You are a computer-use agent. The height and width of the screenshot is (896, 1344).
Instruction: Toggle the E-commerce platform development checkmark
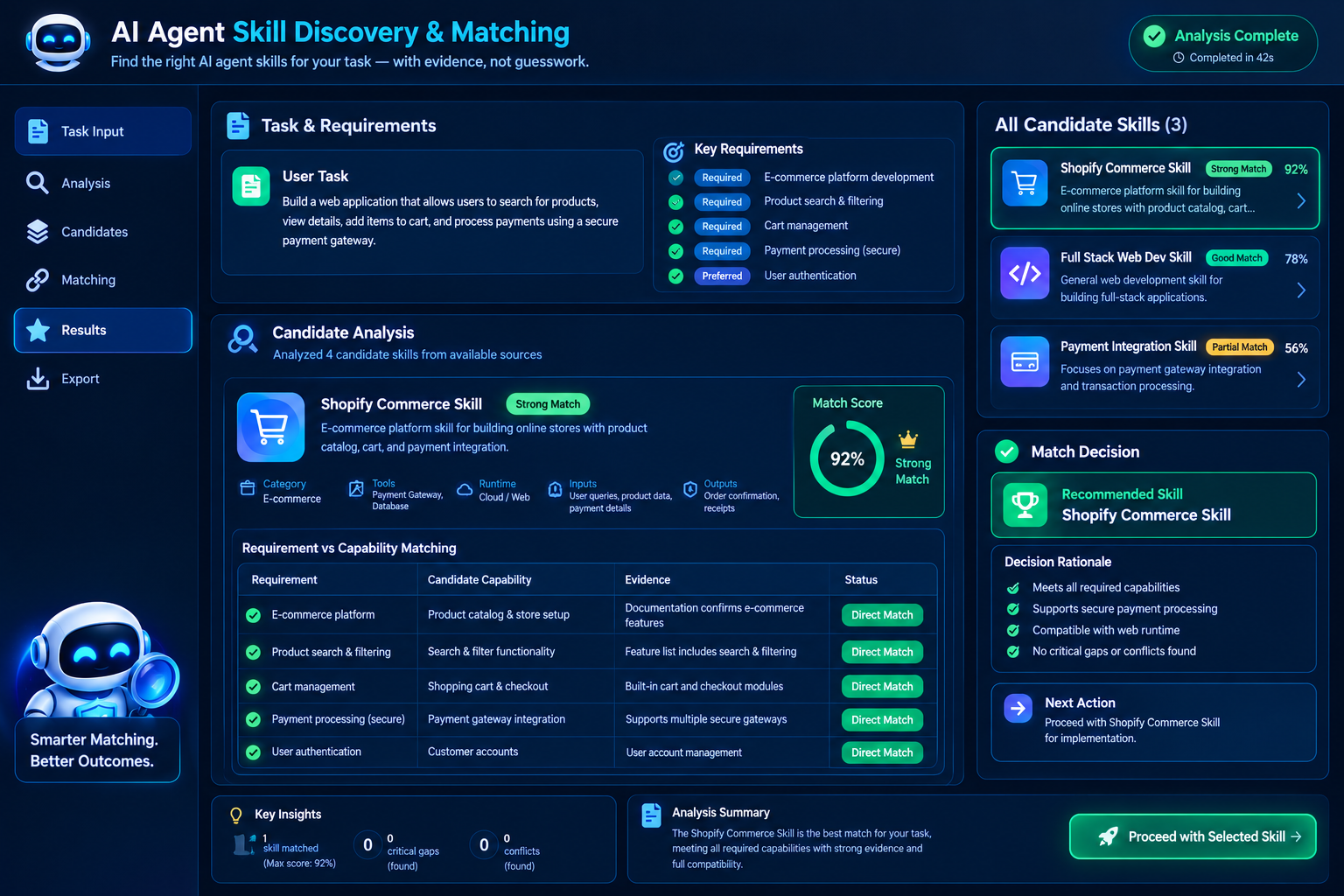coord(675,178)
